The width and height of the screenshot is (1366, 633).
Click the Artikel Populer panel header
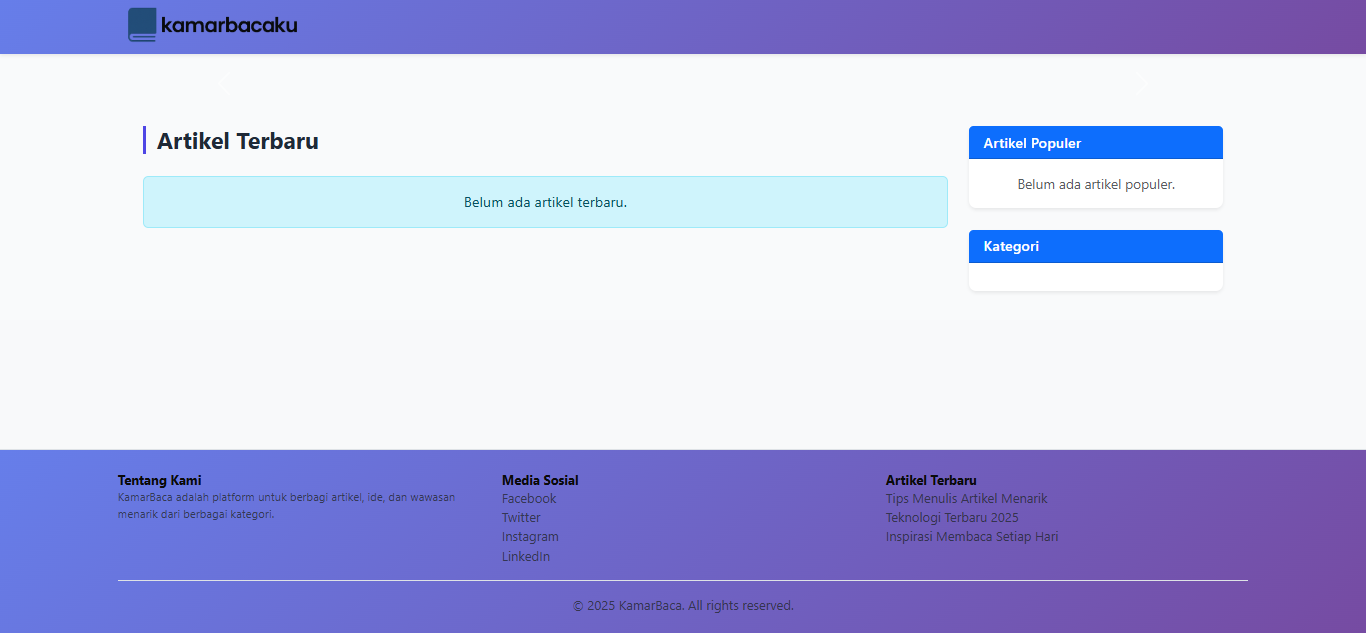point(1095,143)
